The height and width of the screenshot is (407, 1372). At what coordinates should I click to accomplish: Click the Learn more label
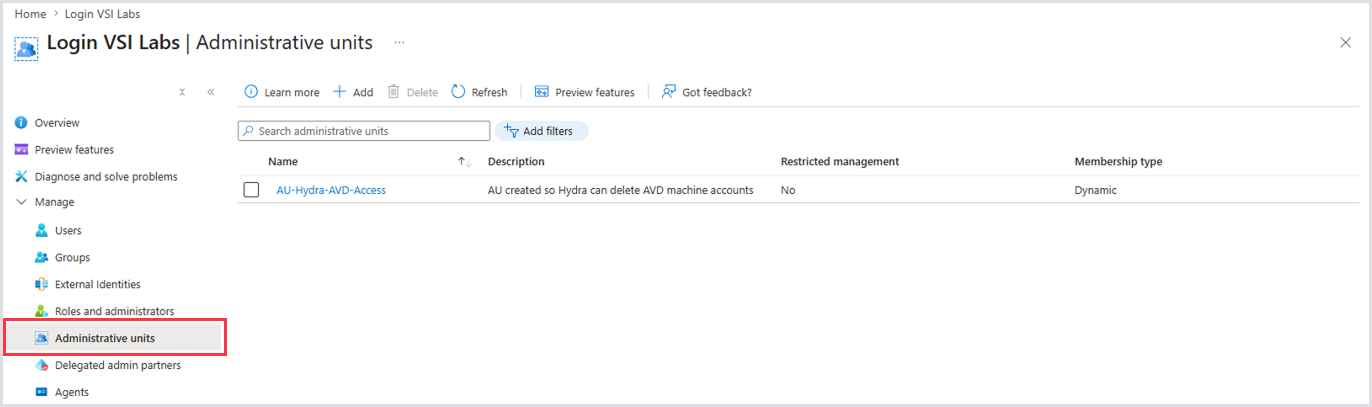click(x=292, y=92)
